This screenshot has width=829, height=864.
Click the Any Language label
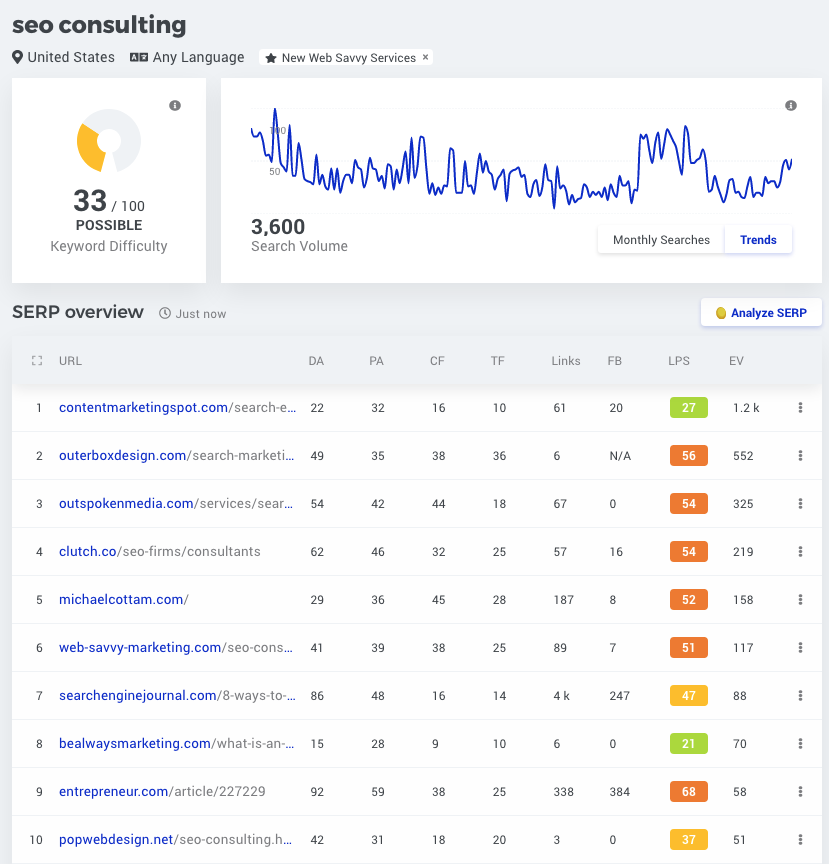[198, 57]
